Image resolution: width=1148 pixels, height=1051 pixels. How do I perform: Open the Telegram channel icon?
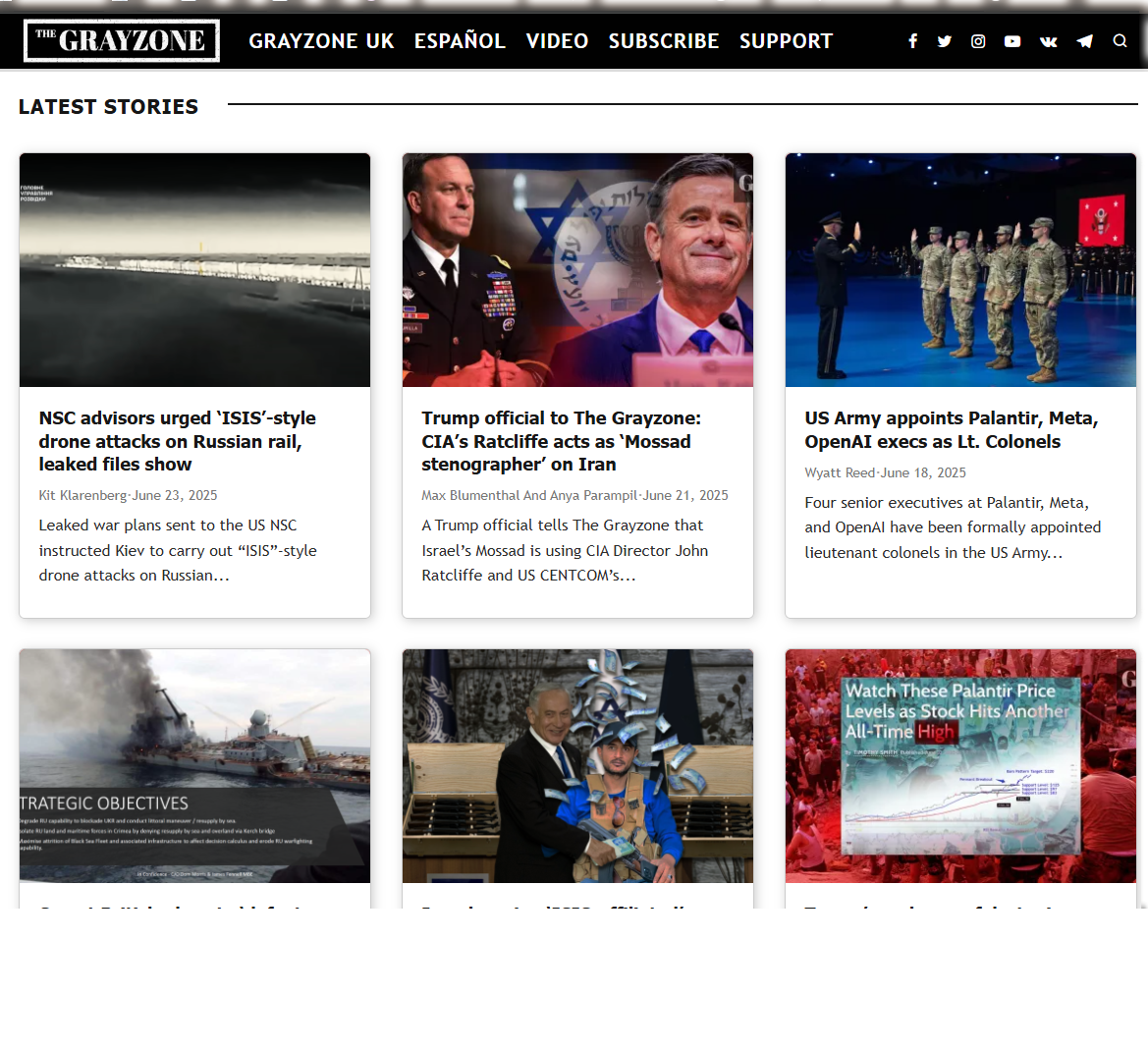(x=1084, y=41)
